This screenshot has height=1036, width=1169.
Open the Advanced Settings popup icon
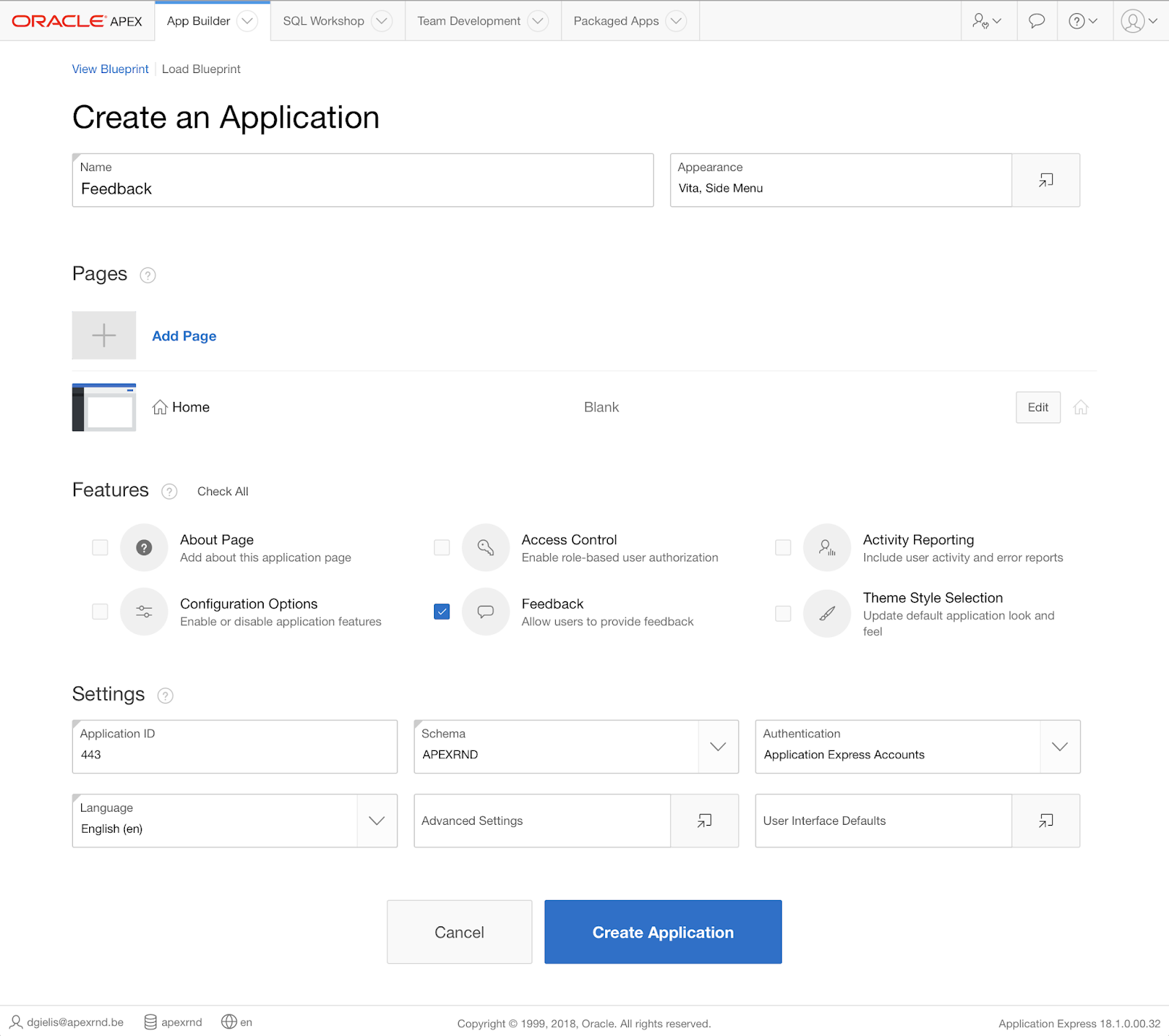[704, 821]
